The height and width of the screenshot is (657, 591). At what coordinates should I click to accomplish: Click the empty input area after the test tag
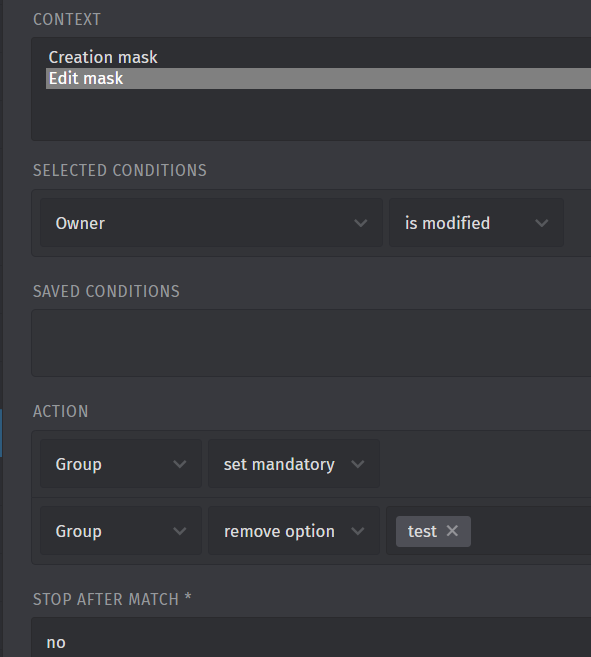(x=531, y=531)
